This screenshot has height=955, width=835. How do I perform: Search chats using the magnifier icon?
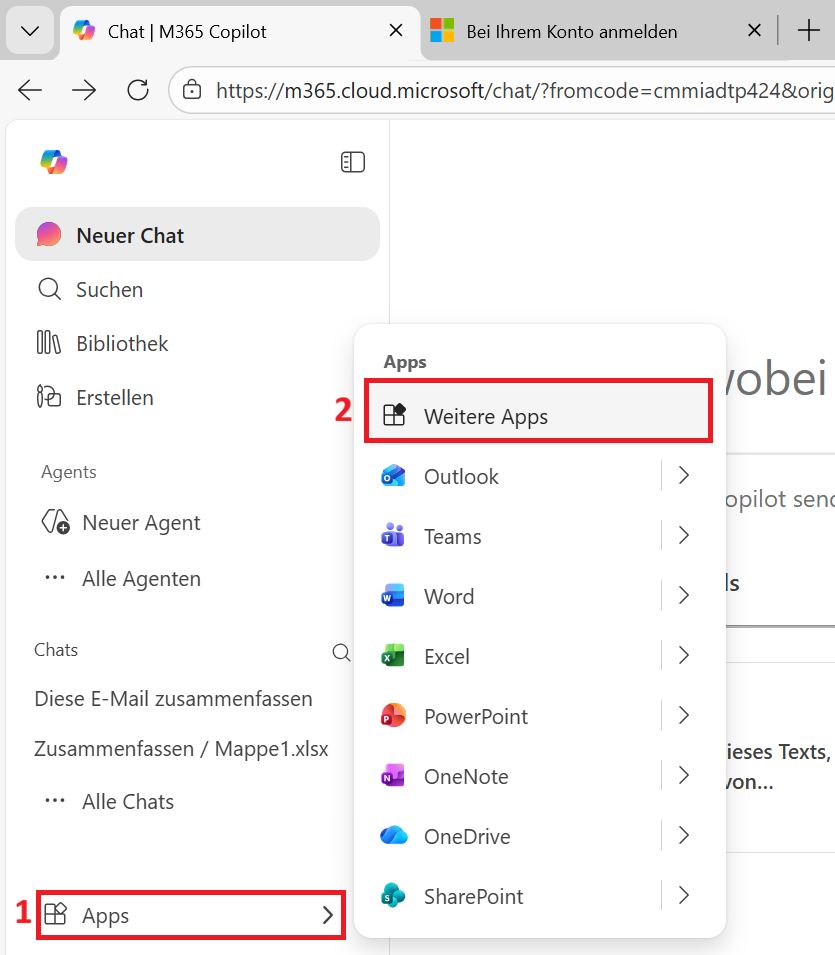pyautogui.click(x=341, y=653)
